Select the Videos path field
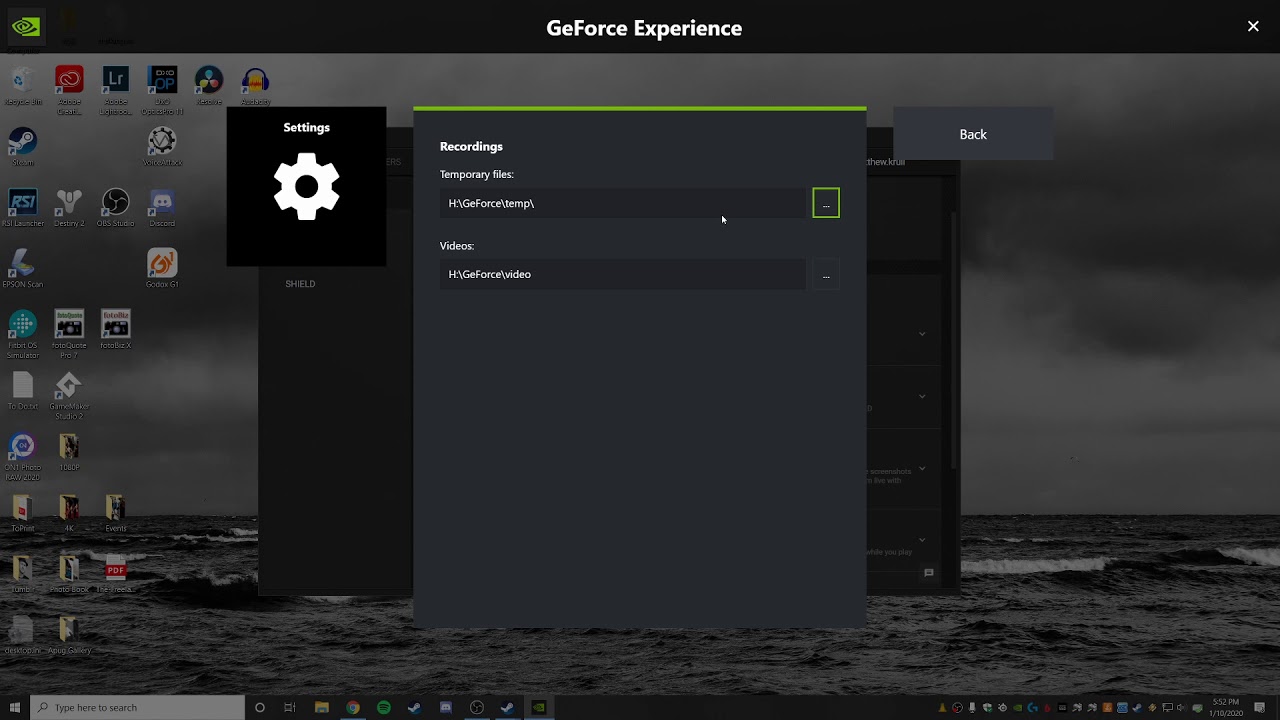This screenshot has width=1280, height=720. click(x=623, y=274)
